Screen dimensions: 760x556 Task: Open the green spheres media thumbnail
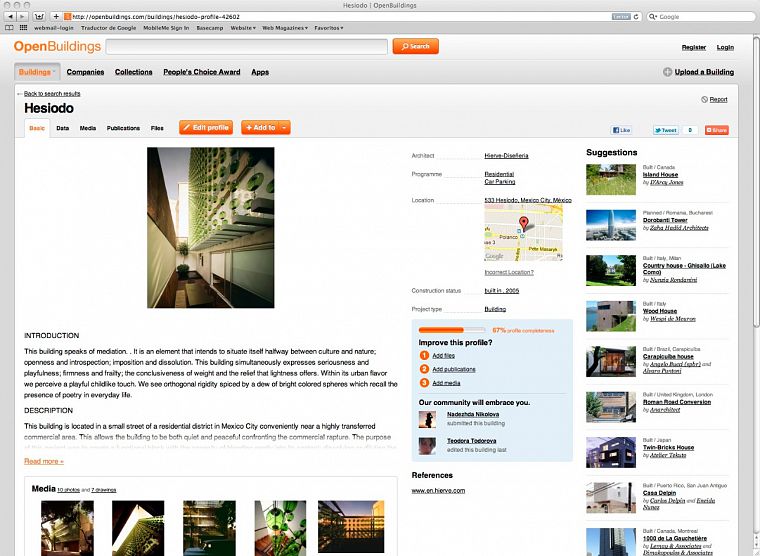(280, 528)
